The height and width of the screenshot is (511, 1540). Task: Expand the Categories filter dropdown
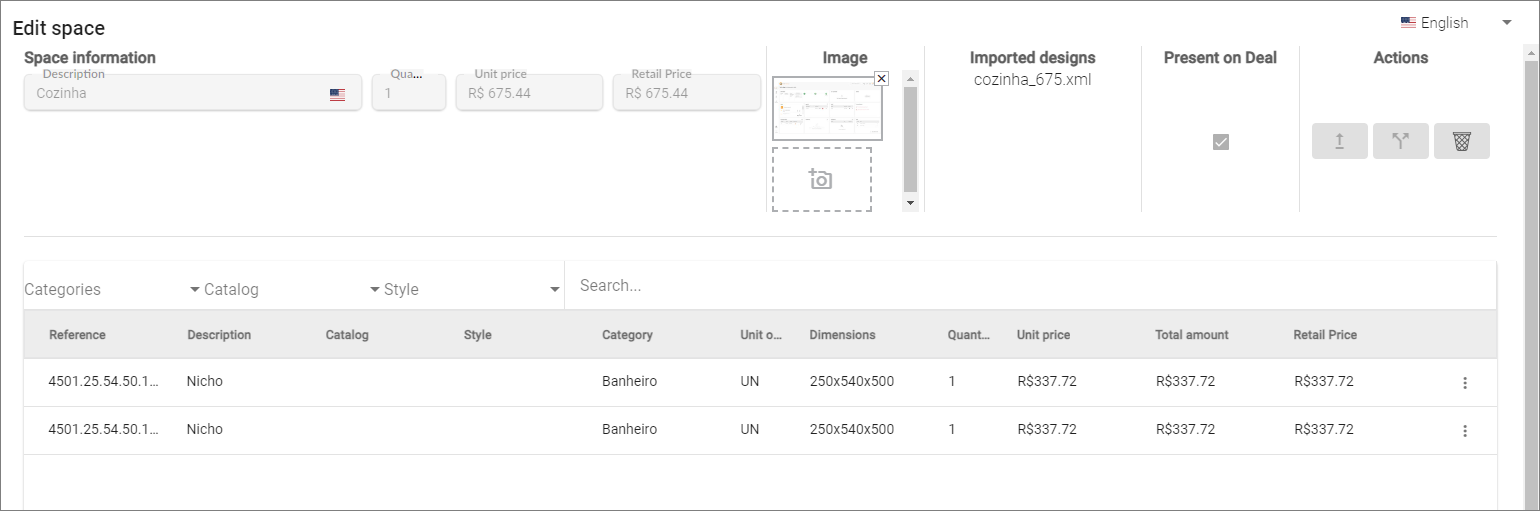point(112,289)
